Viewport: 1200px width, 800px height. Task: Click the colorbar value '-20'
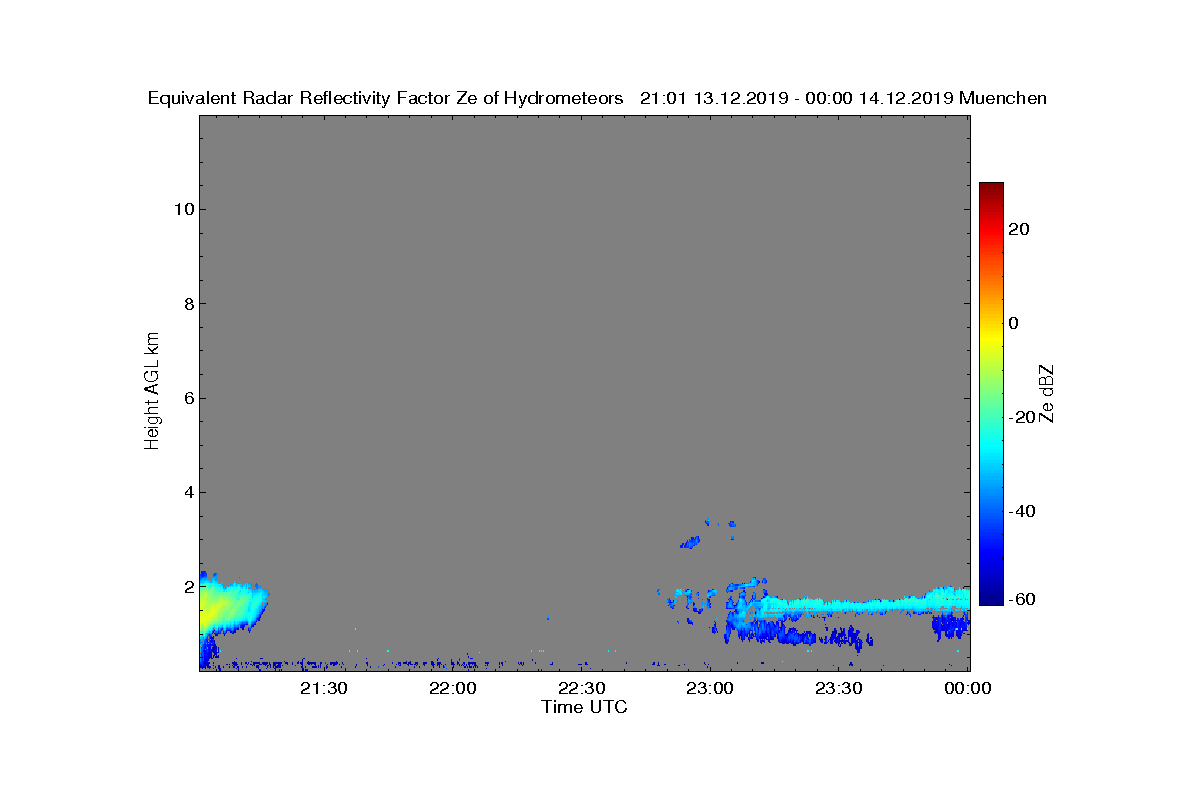pyautogui.click(x=1021, y=417)
